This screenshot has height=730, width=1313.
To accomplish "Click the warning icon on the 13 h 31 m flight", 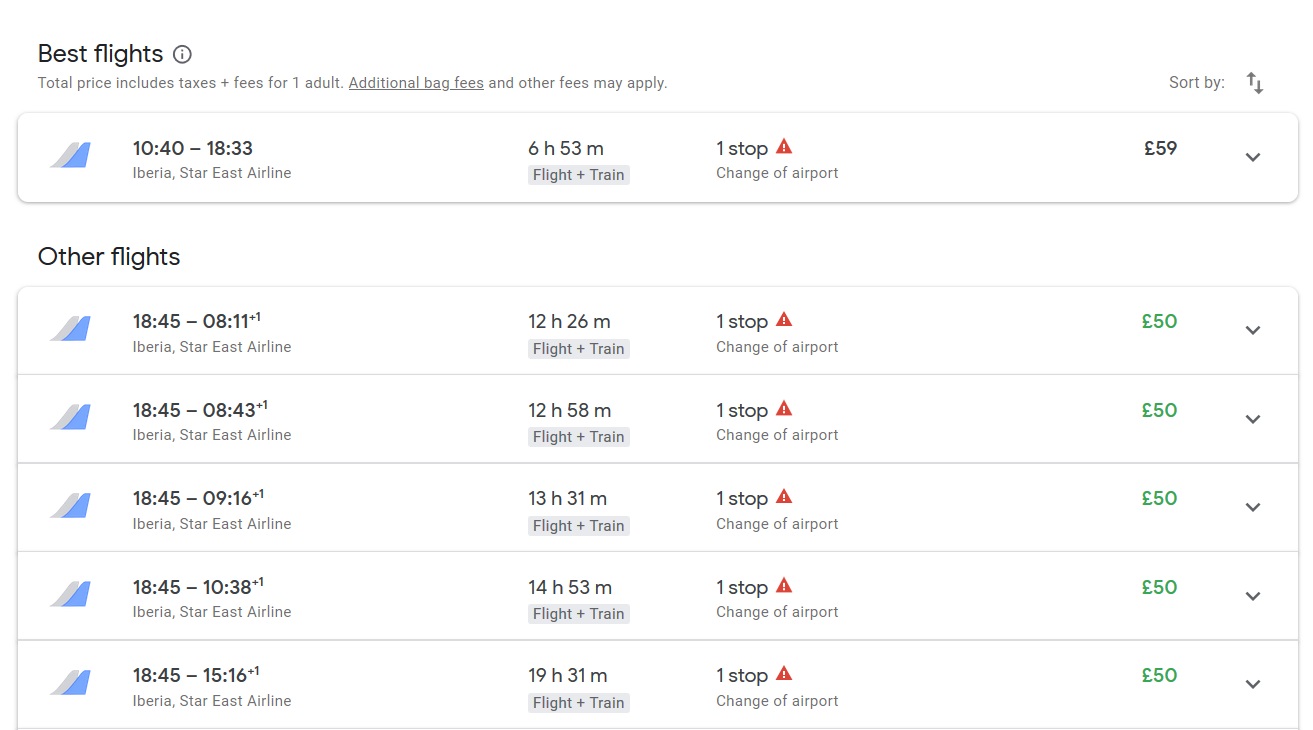I will [x=784, y=497].
